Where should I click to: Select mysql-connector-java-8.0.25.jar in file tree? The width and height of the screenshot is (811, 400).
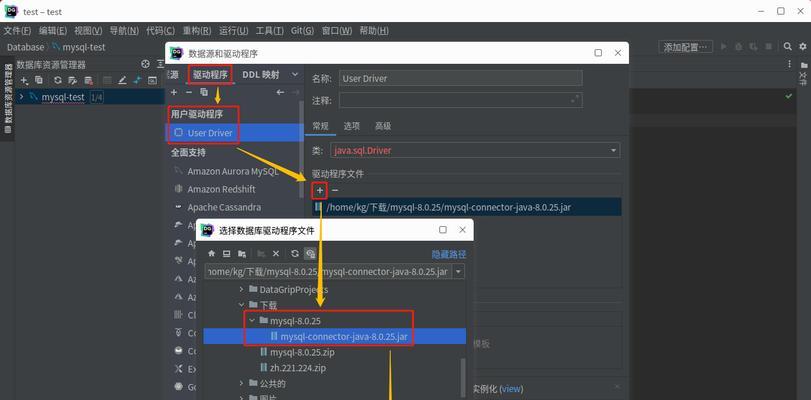[335, 336]
